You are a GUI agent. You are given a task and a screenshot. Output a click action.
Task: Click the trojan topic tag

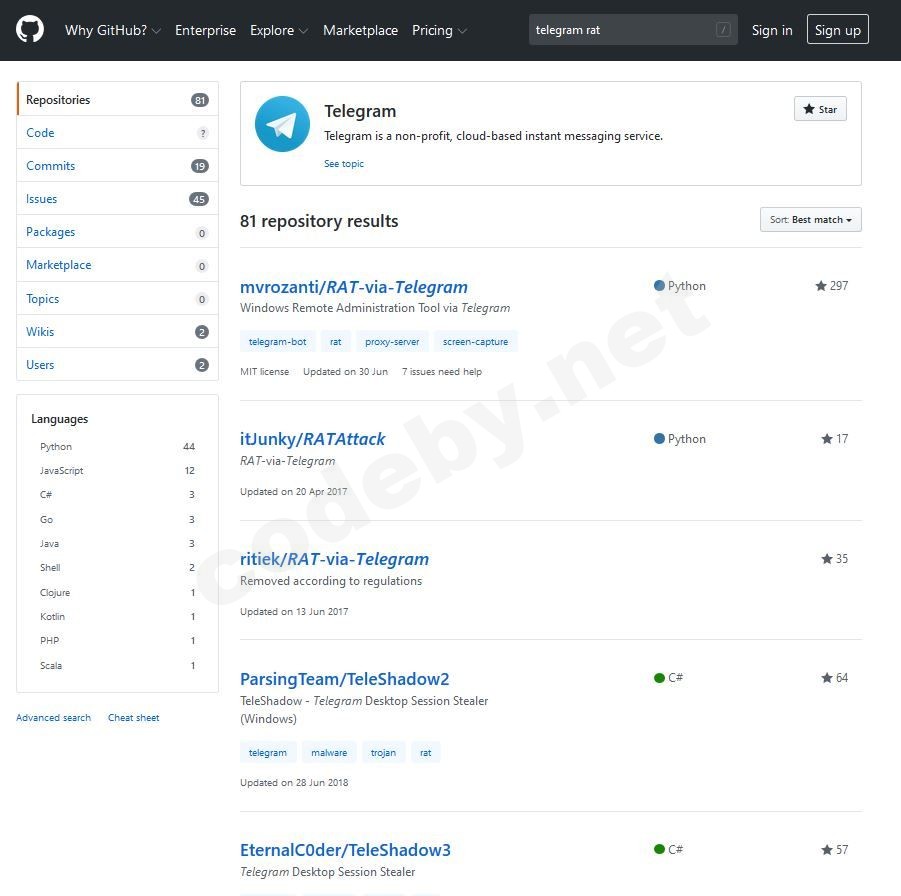(x=383, y=752)
